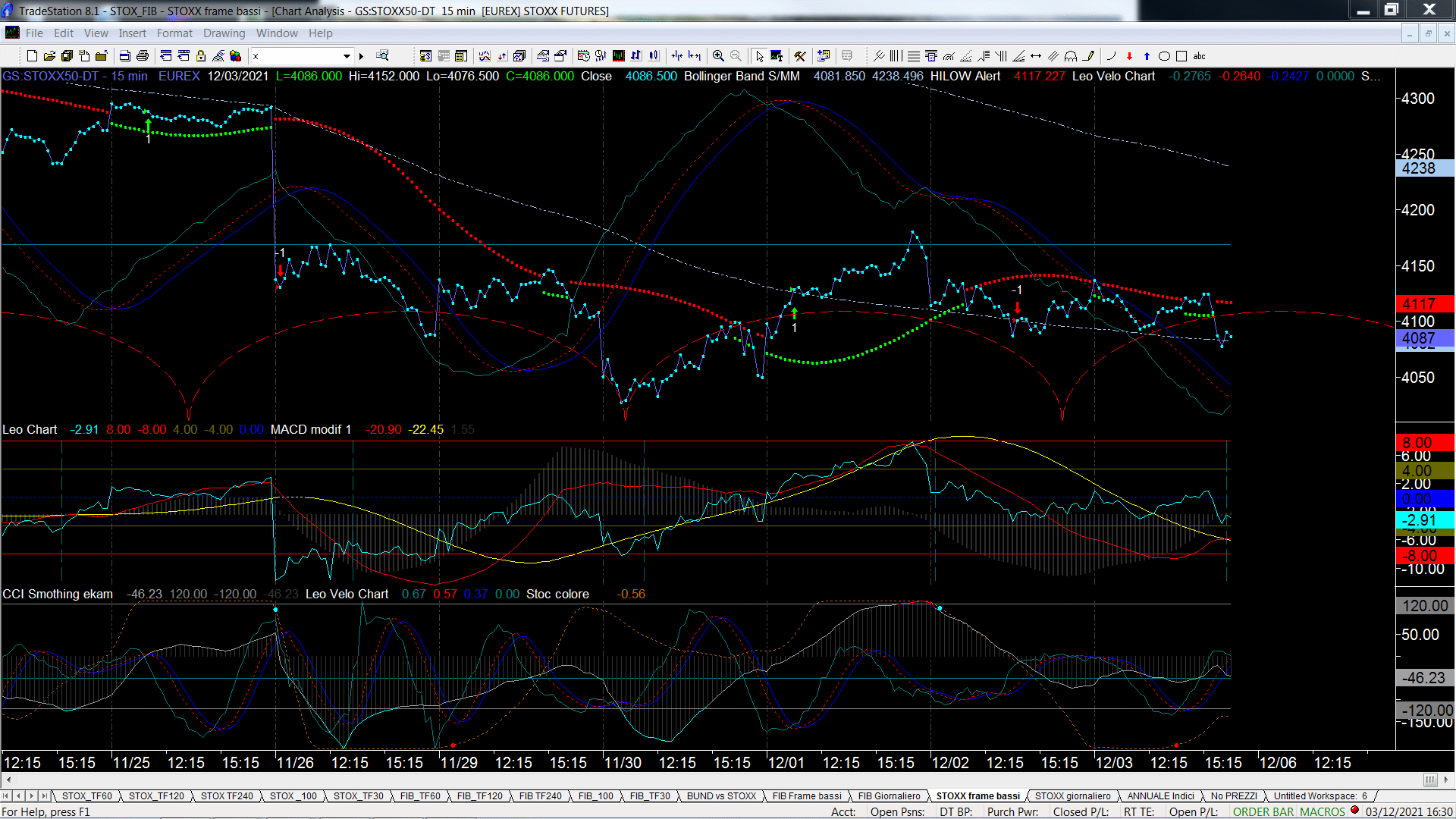Click the -2.91 cyan value label
This screenshot has width=1456, height=819.
click(1424, 520)
